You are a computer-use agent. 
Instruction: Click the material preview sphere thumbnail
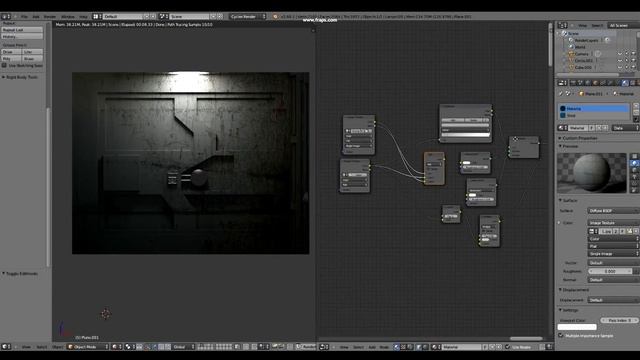point(591,173)
